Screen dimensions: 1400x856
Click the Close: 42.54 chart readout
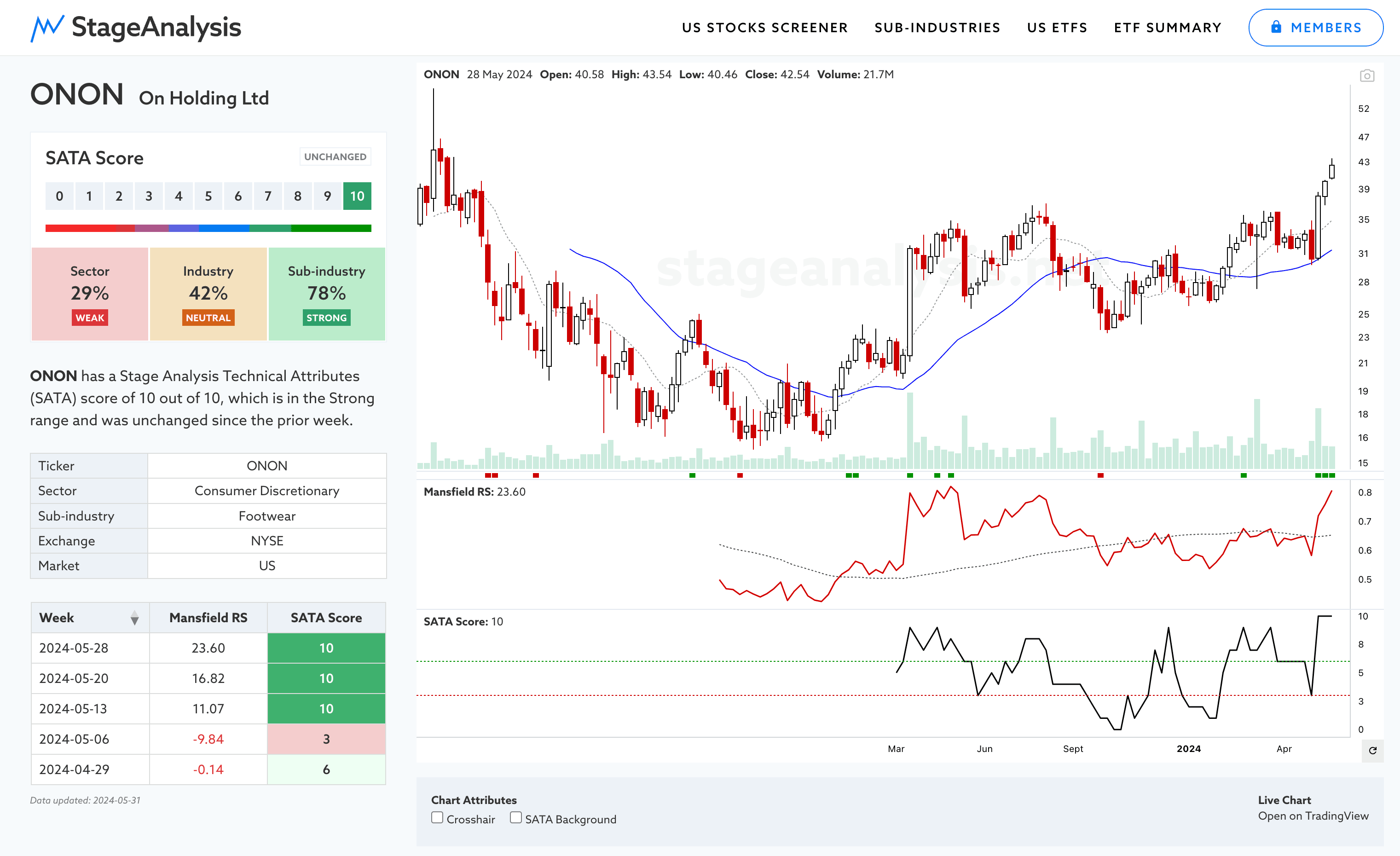click(777, 75)
